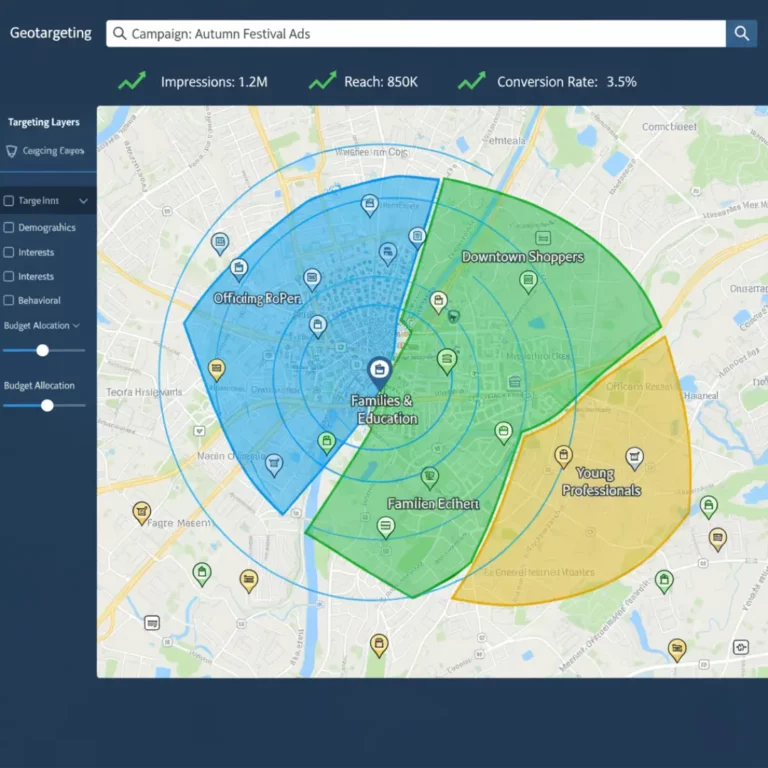
Task: Click the shield icon under Targeting Layers
Action: (x=12, y=151)
